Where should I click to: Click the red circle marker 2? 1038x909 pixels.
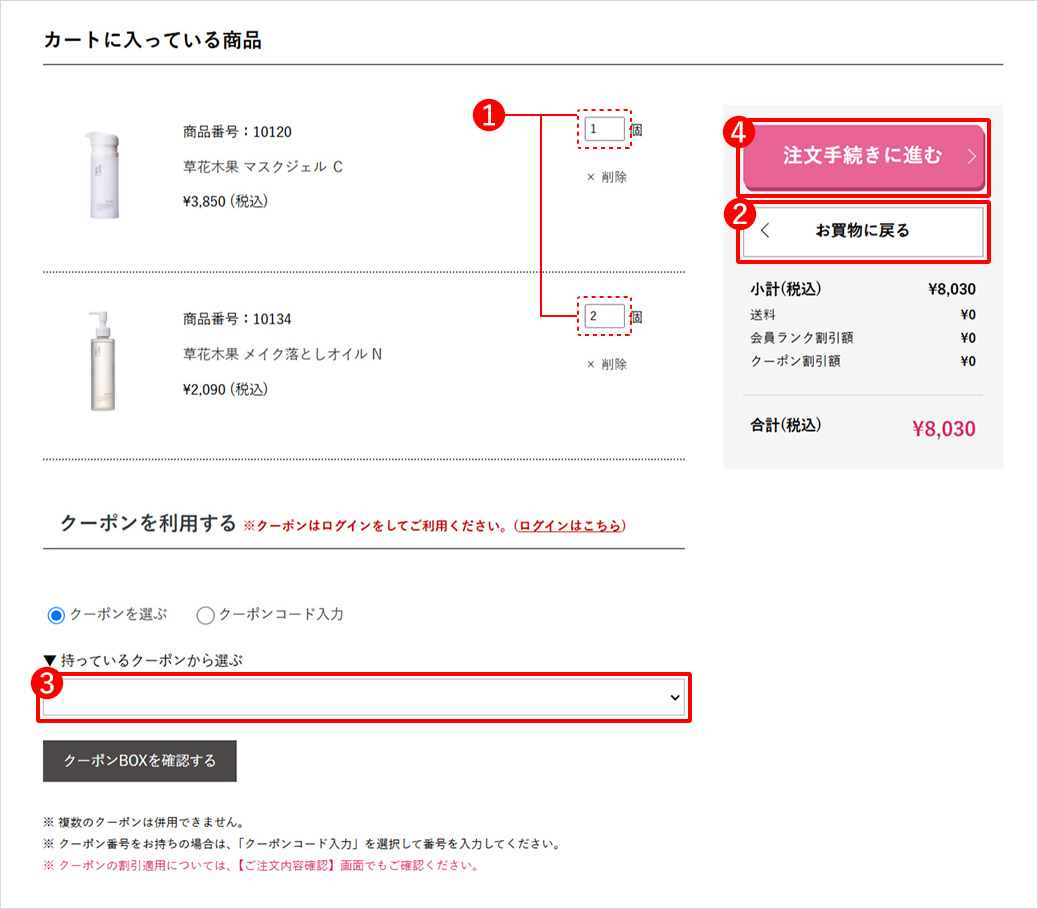739,212
